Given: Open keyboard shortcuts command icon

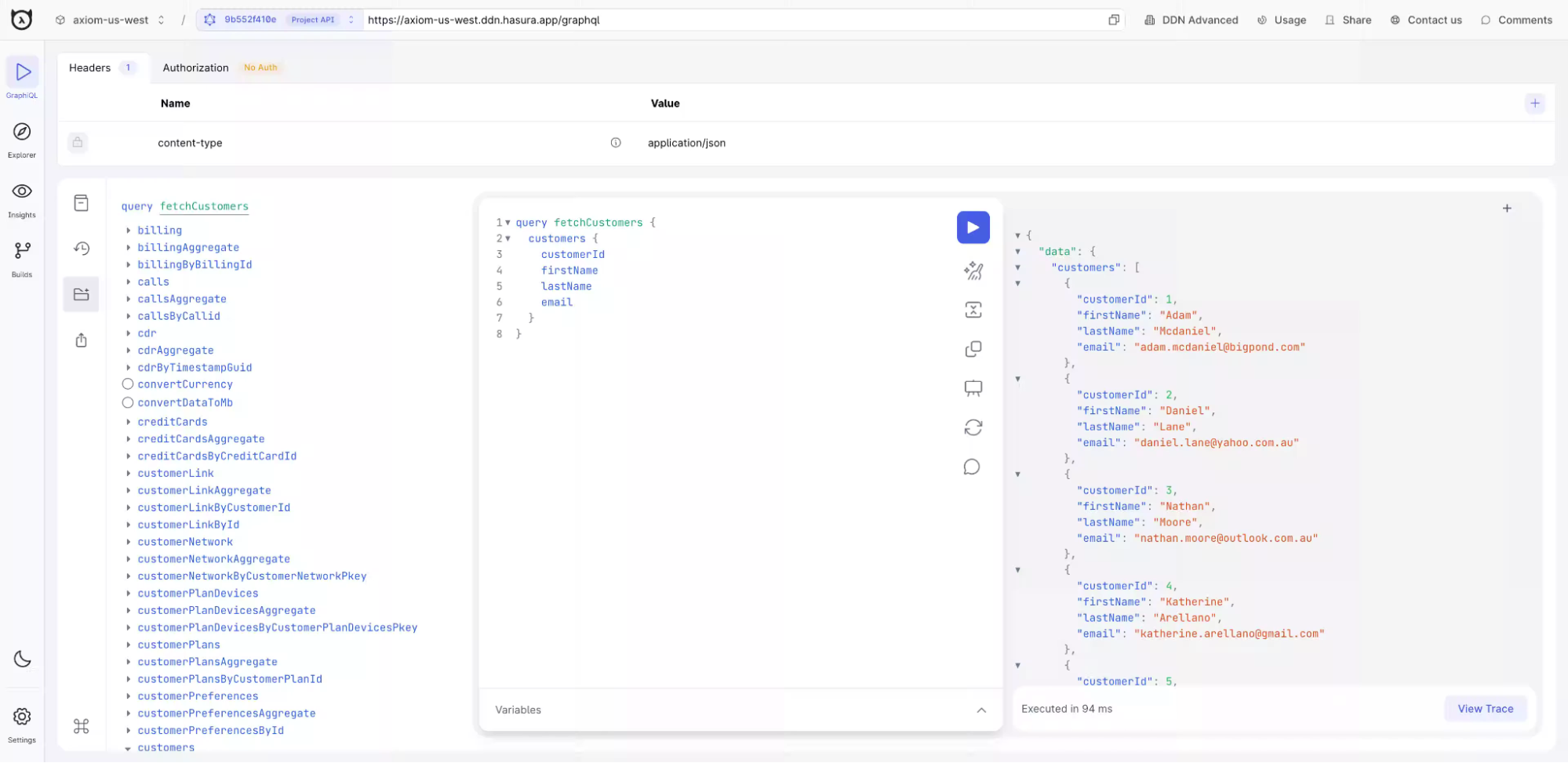Looking at the screenshot, I should (x=82, y=726).
